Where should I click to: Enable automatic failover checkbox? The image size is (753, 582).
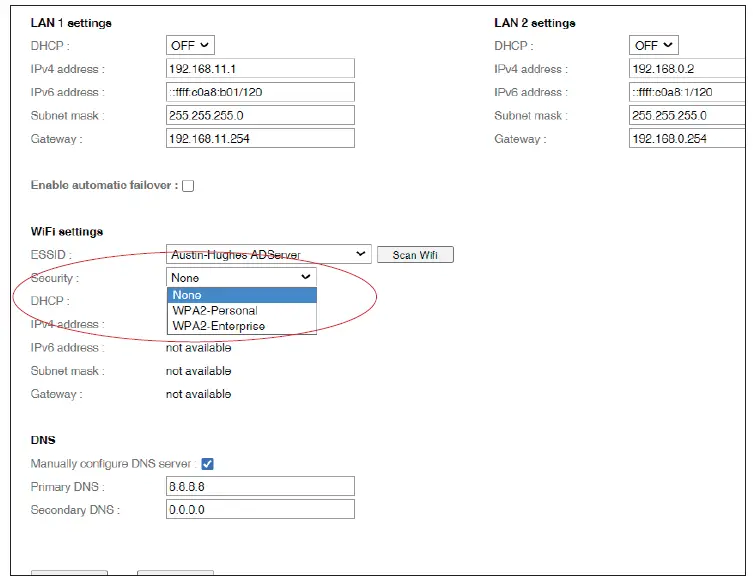click(x=188, y=186)
